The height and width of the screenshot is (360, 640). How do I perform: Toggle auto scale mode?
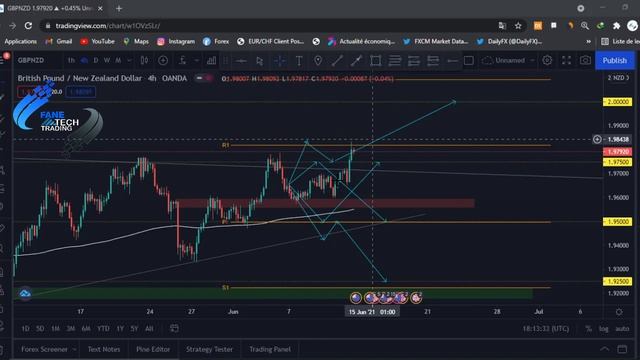tap(622, 329)
